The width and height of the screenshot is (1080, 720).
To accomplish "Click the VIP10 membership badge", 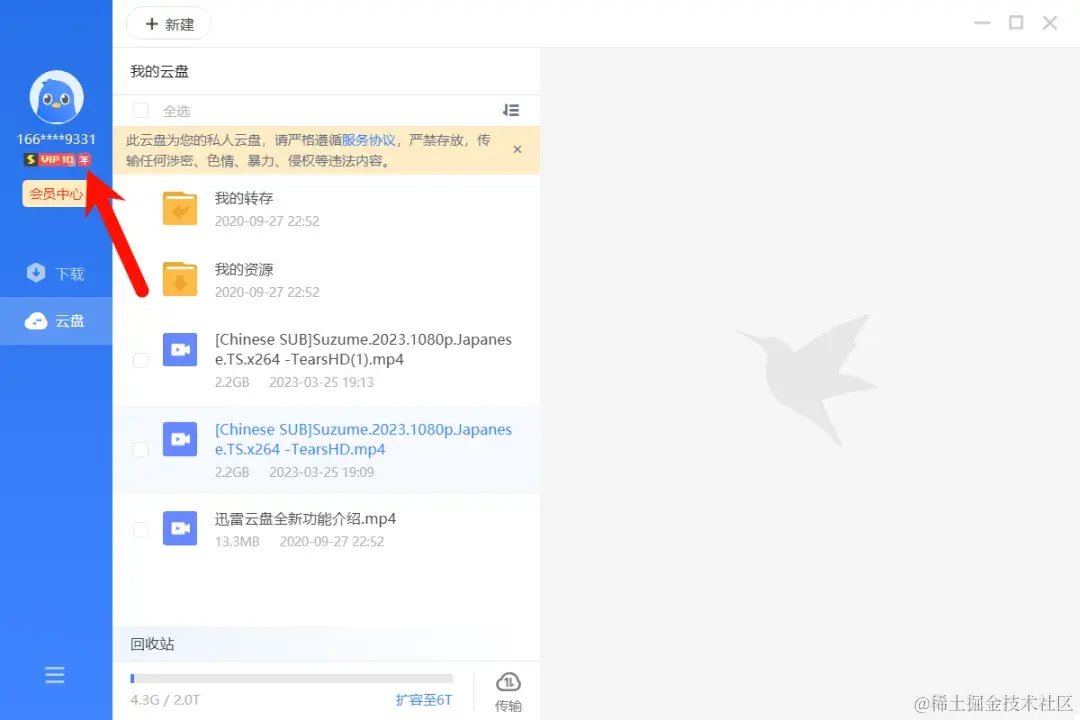I will (x=56, y=160).
